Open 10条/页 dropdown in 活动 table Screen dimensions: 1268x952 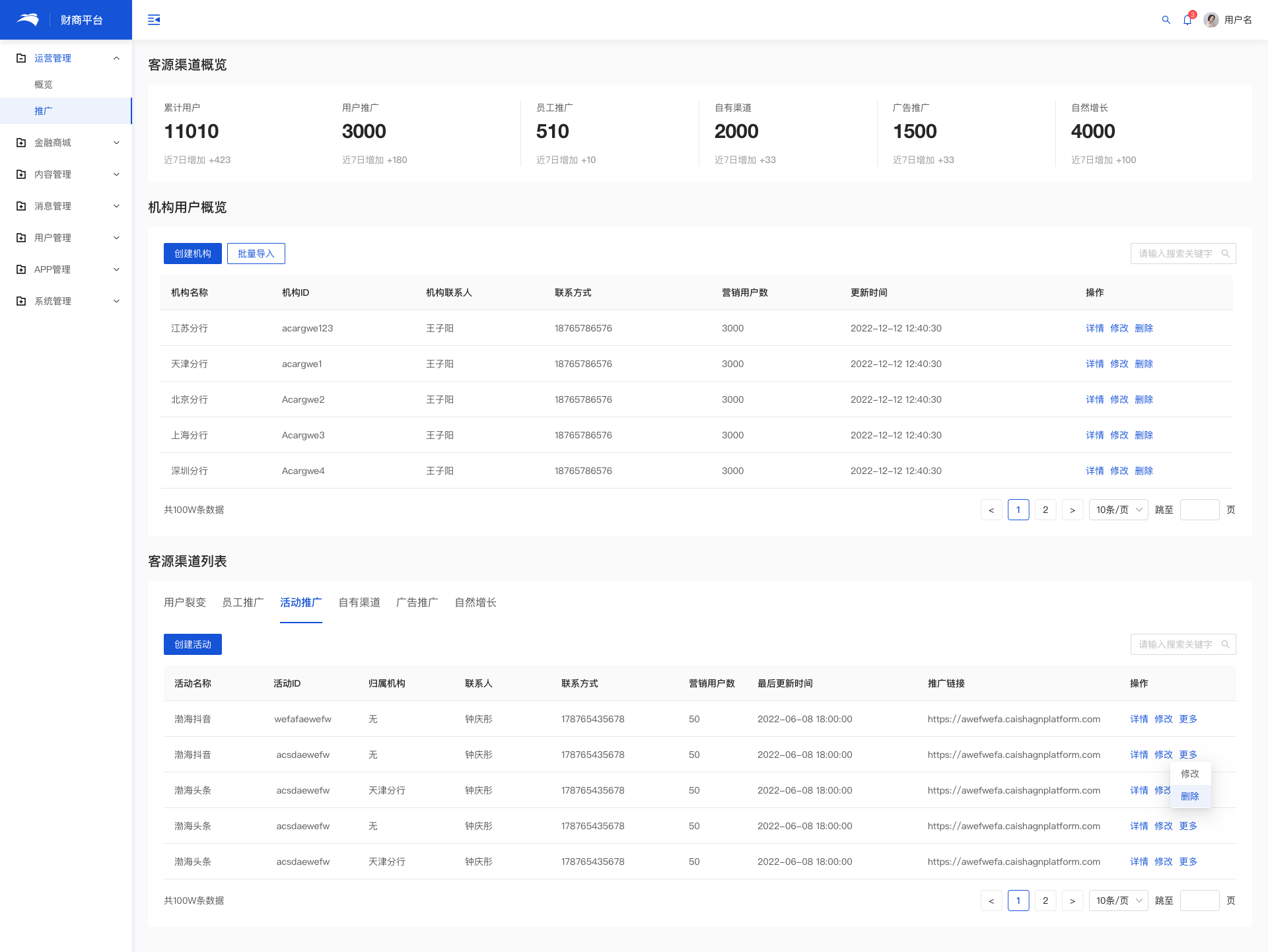pyautogui.click(x=1119, y=901)
